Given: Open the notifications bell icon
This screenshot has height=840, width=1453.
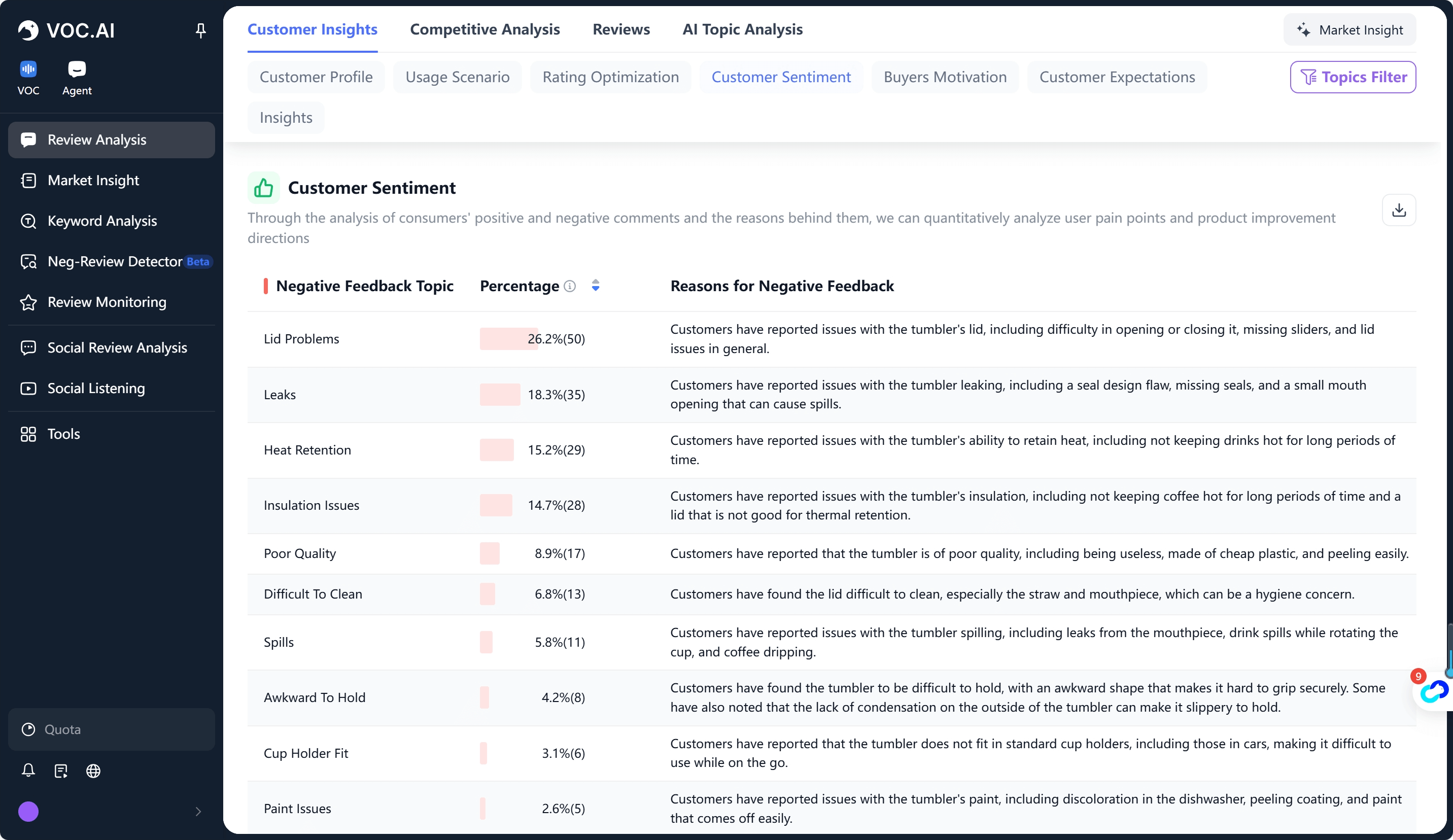Looking at the screenshot, I should tap(28, 770).
